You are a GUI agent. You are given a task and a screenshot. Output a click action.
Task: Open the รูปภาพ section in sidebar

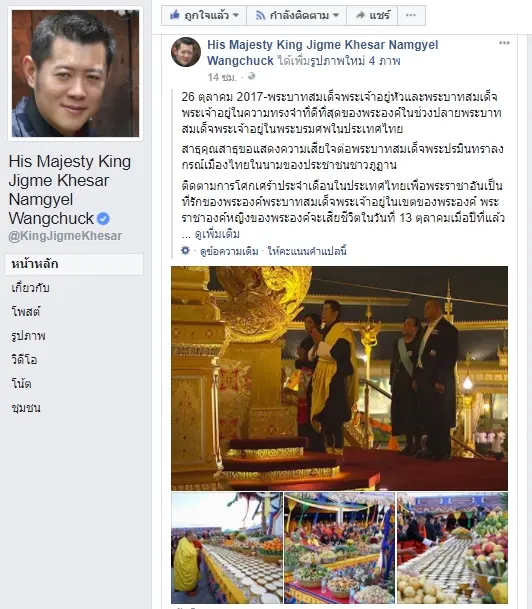28,336
